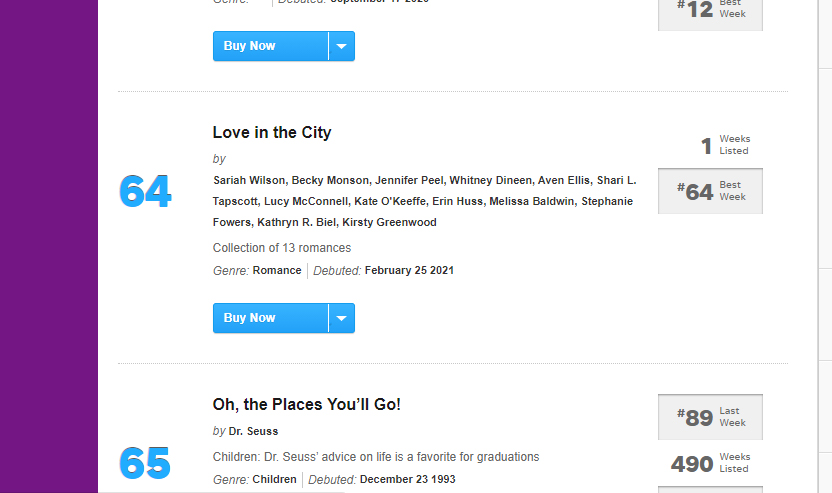
Task: Expand the Love in the City buy options arrow
Action: [x=342, y=318]
